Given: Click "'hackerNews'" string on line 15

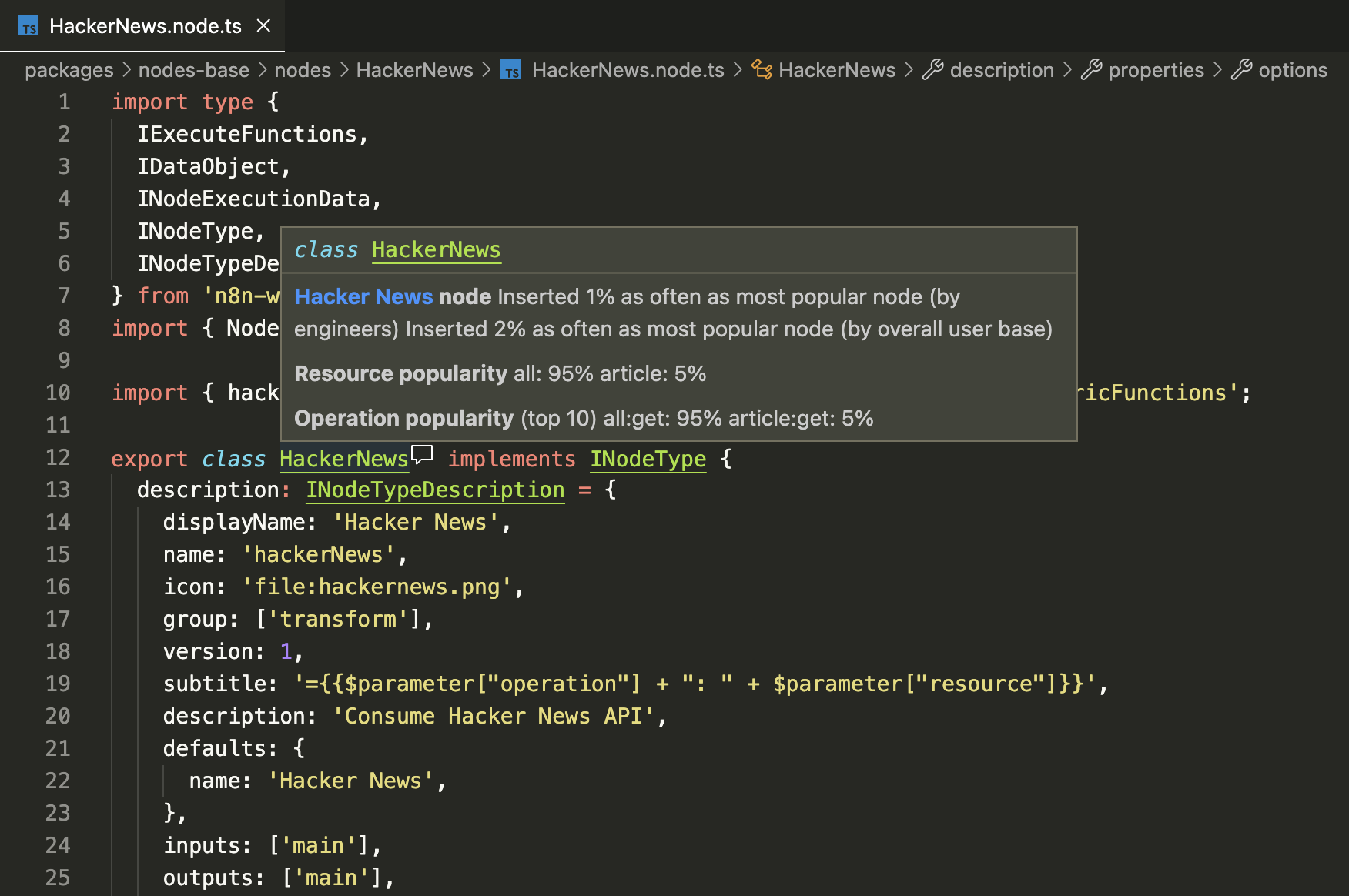Looking at the screenshot, I should 318,554.
